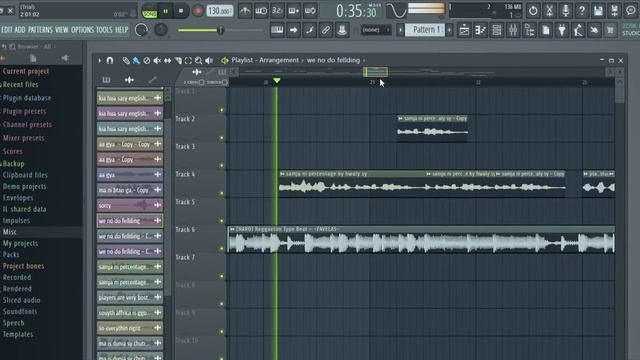Open Current project in Browser
Screen dimensions: 640x360
point(26,71)
